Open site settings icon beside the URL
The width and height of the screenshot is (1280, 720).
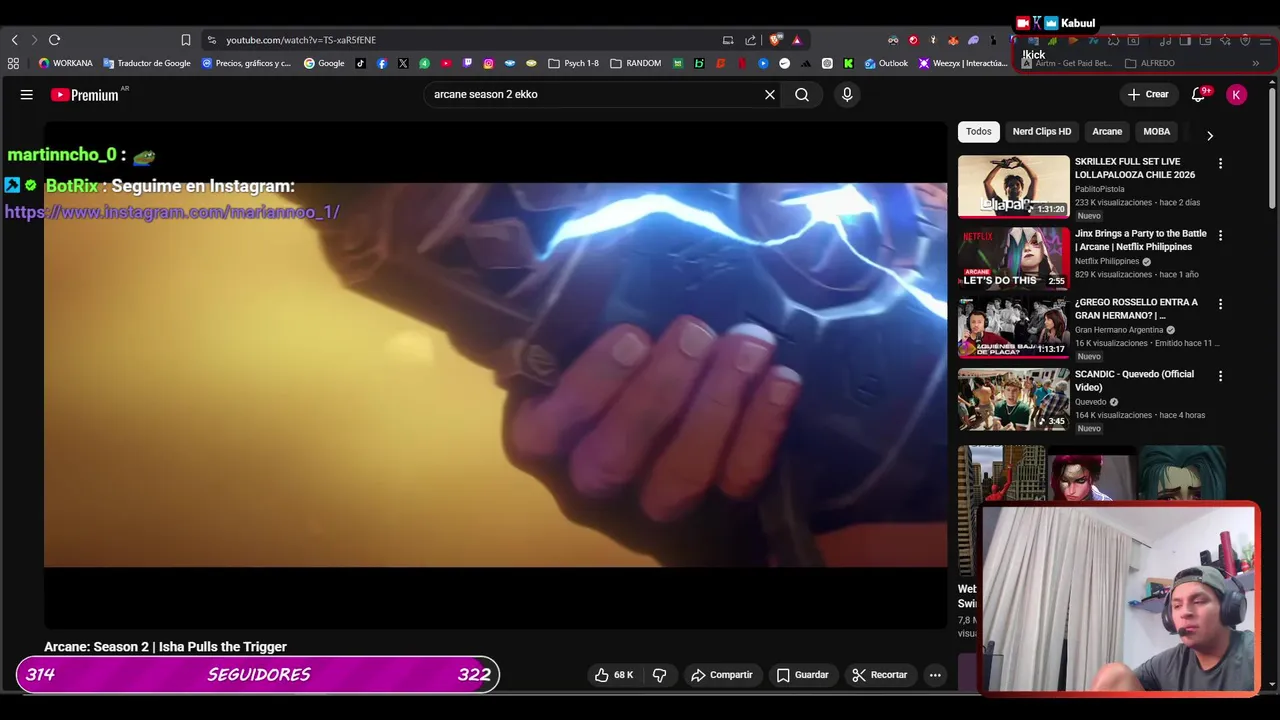pyautogui.click(x=211, y=40)
